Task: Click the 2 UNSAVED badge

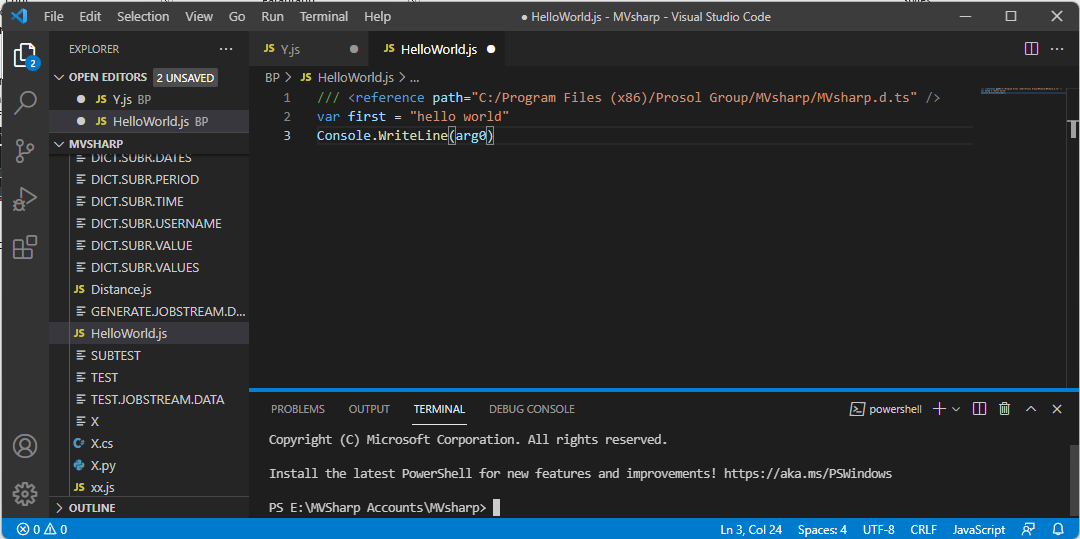Action: click(x=185, y=78)
